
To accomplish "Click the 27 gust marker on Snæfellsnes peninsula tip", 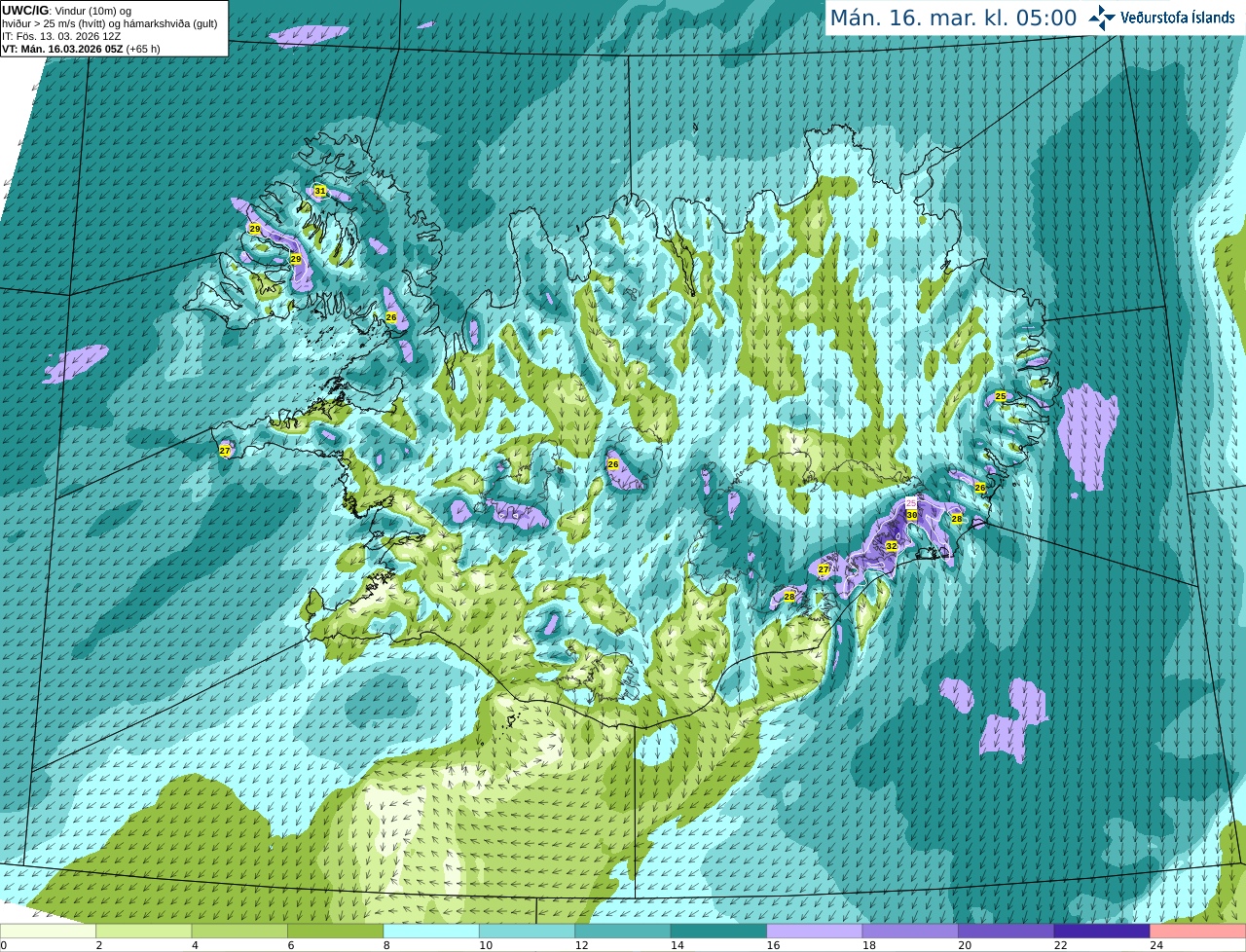I will (x=225, y=451).
